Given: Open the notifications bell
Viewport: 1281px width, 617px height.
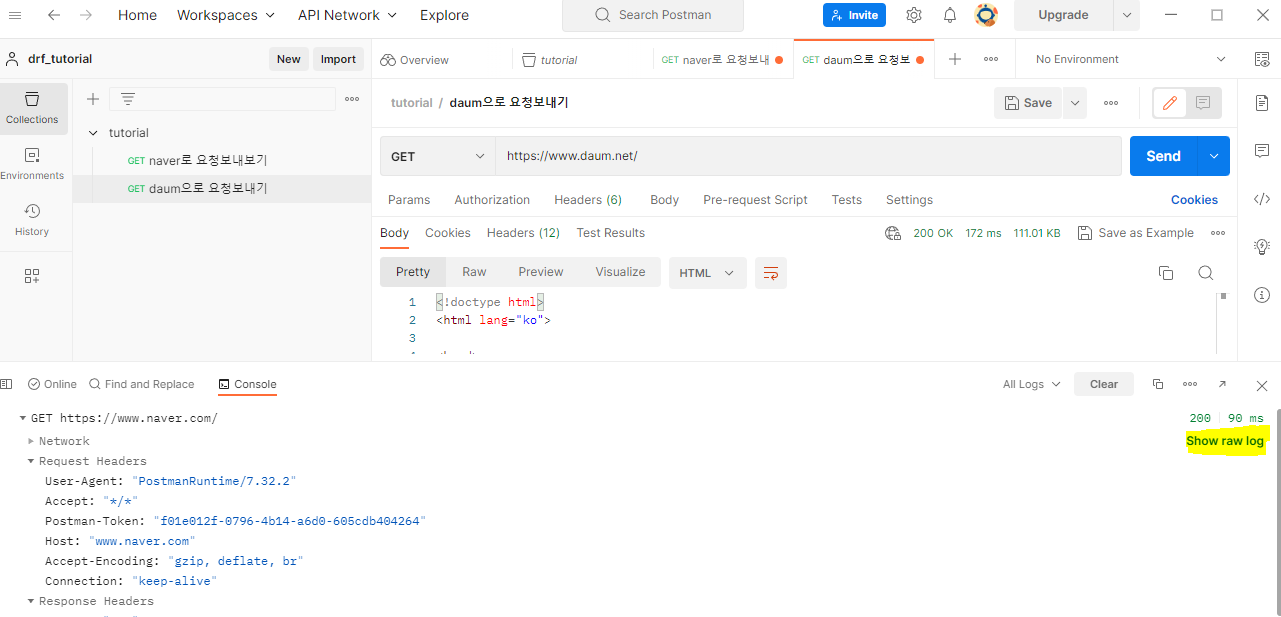Looking at the screenshot, I should 950,15.
